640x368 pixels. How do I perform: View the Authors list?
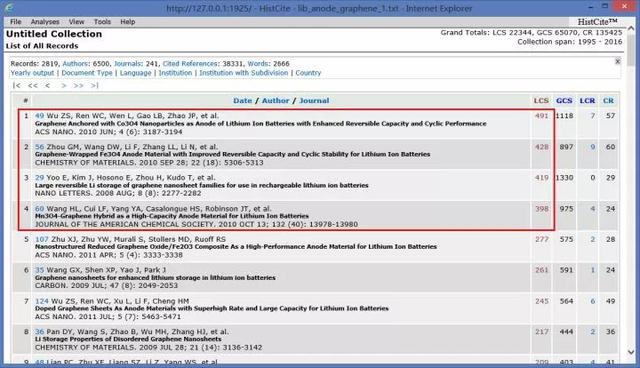[x=75, y=64]
